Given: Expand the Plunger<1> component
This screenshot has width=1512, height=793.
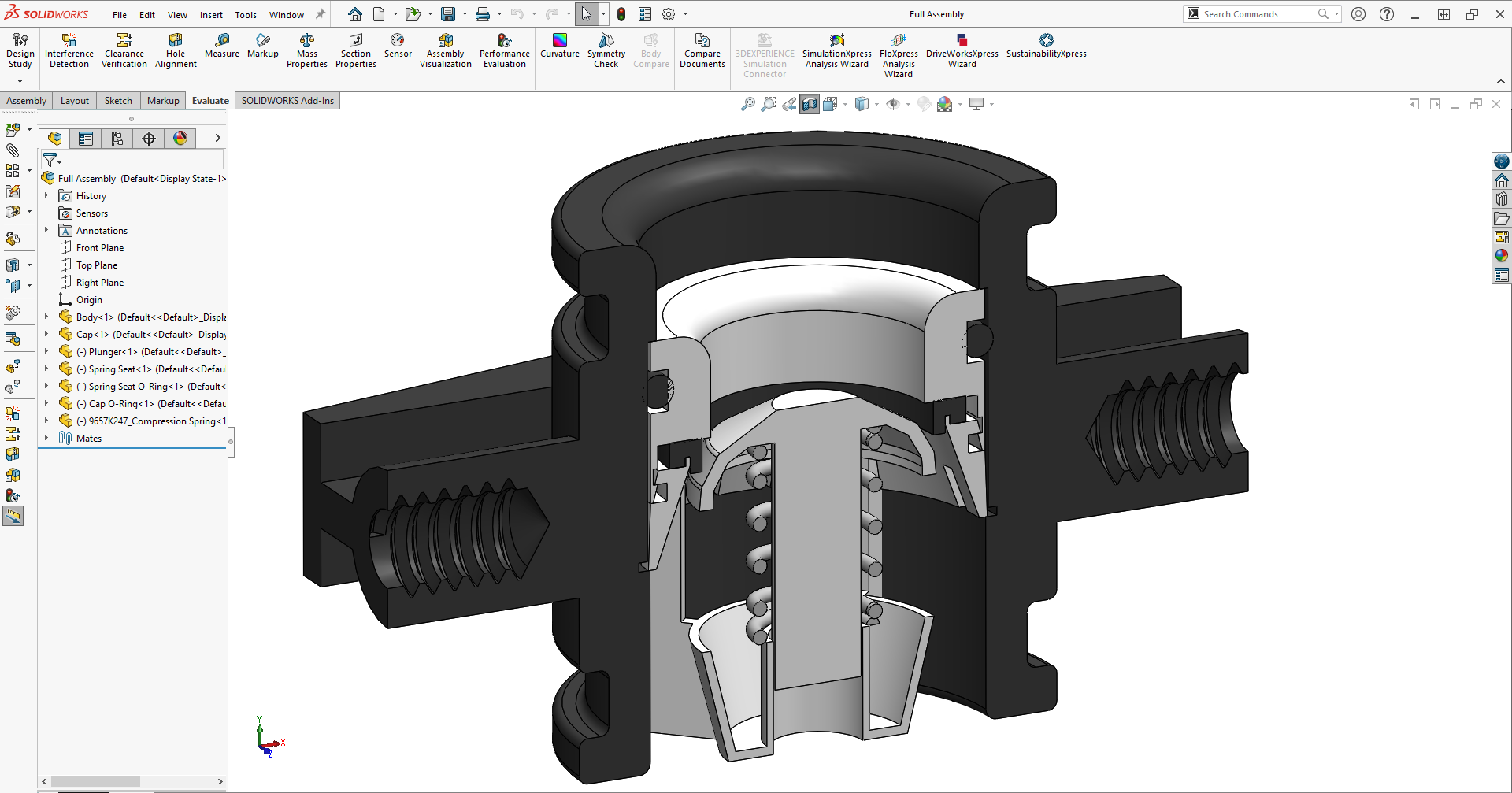Looking at the screenshot, I should (46, 351).
